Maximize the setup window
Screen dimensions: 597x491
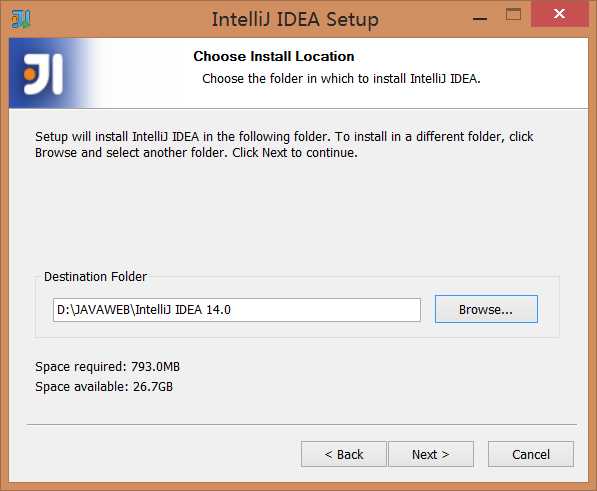click(x=513, y=15)
